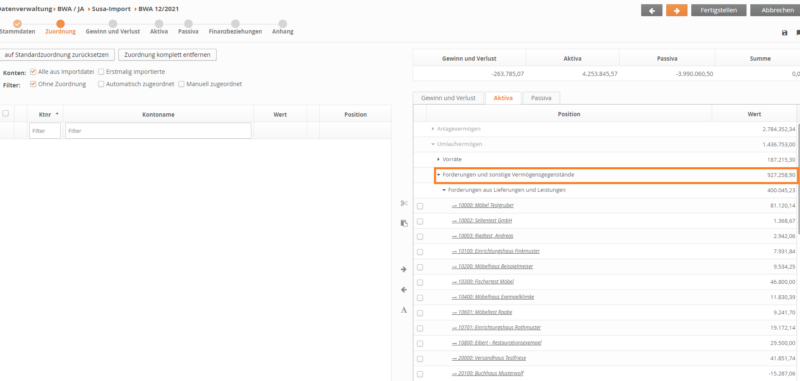This screenshot has width=800, height=381.
Task: Check the box for account 20100
Action: pos(420,374)
